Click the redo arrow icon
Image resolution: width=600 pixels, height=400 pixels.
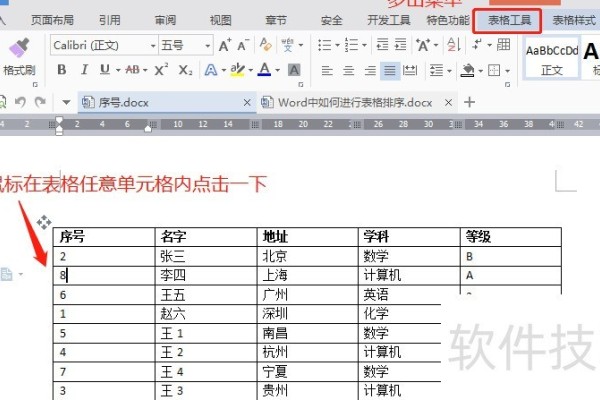tap(40, 102)
